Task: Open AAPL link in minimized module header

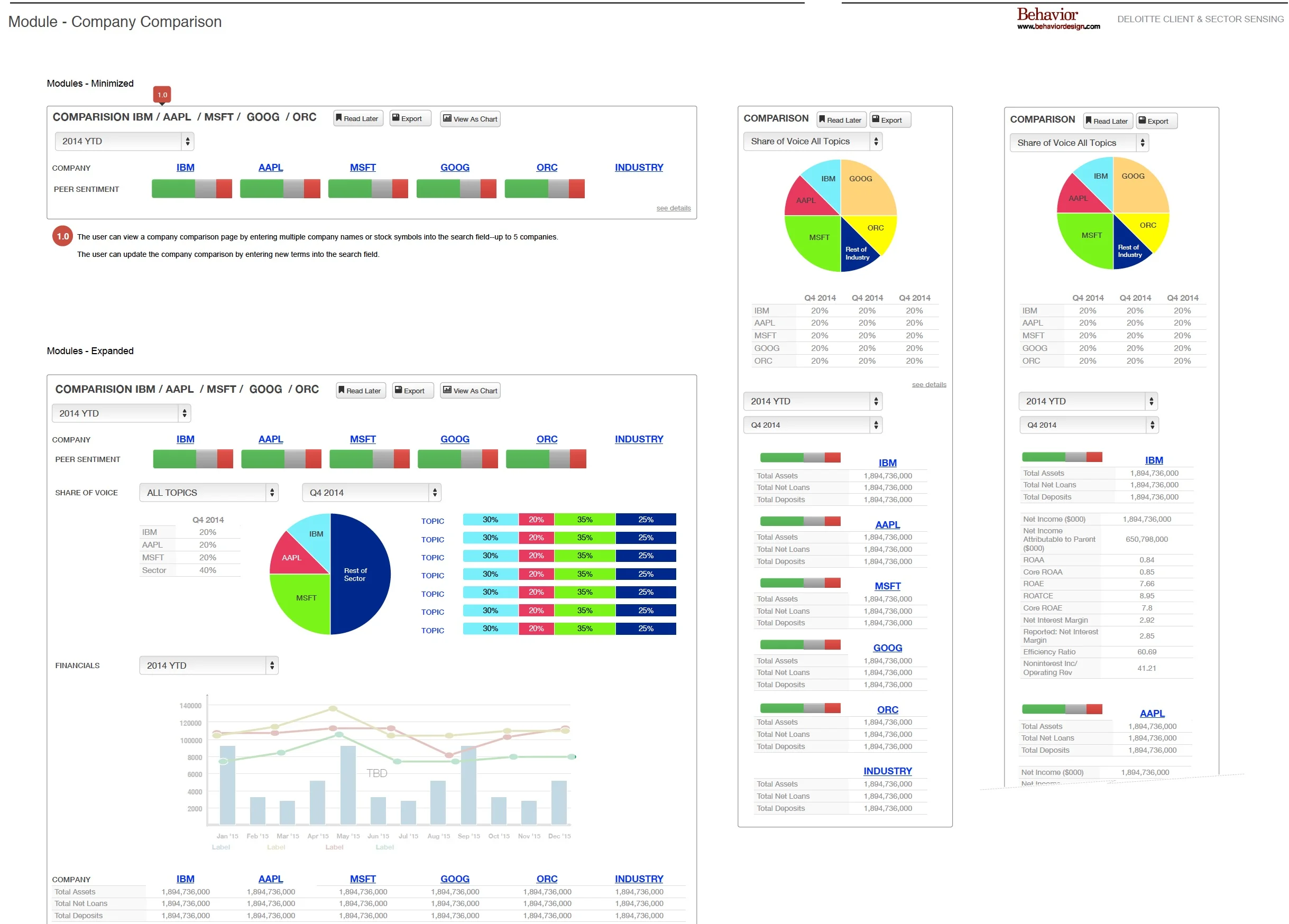Action: (271, 168)
